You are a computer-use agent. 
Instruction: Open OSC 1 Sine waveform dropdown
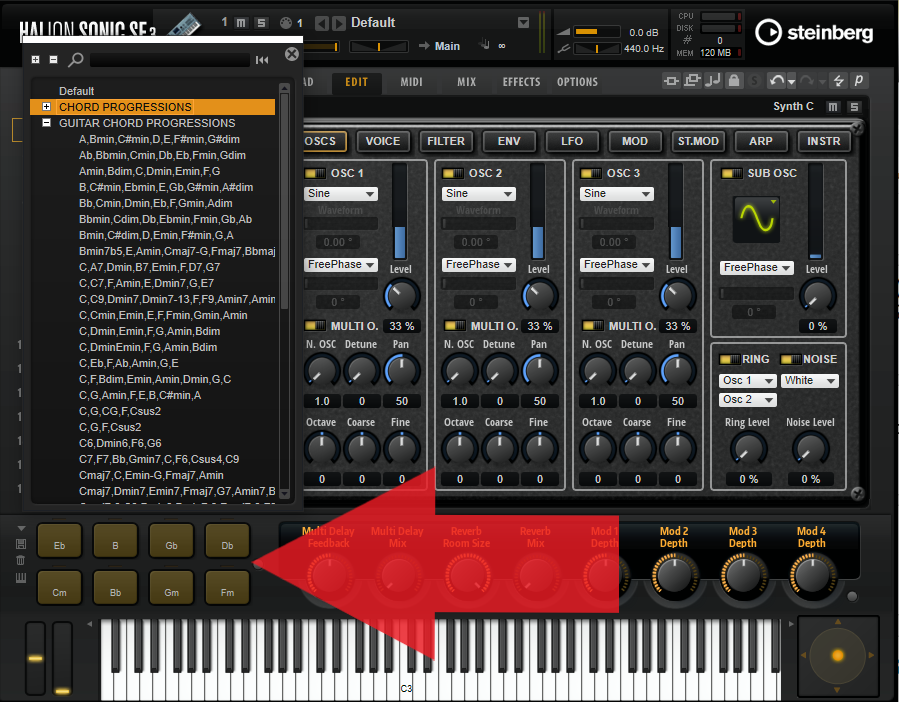click(341, 194)
